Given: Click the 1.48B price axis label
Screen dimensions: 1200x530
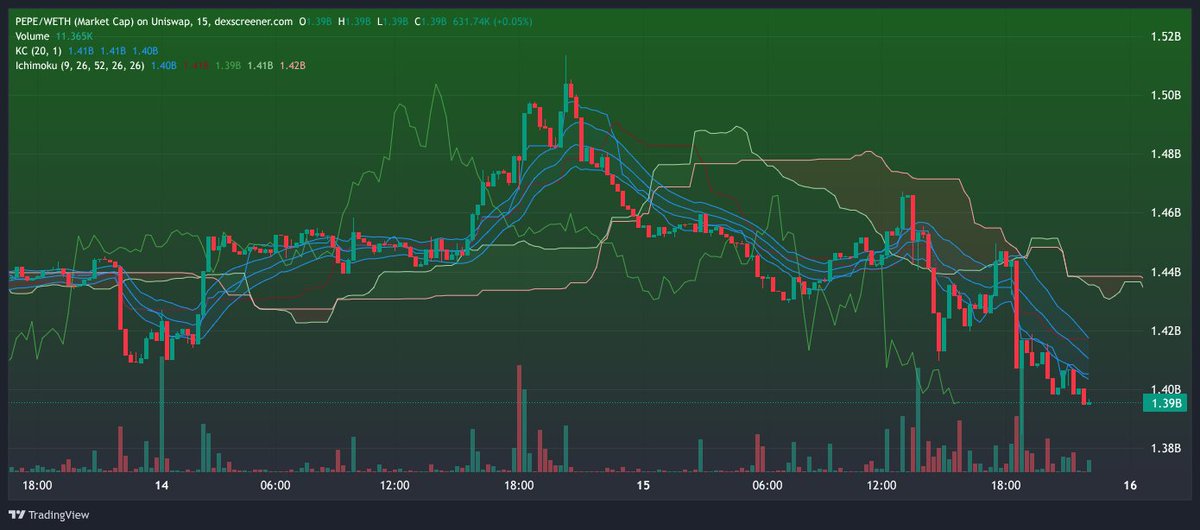Looking at the screenshot, I should 1165,155.
